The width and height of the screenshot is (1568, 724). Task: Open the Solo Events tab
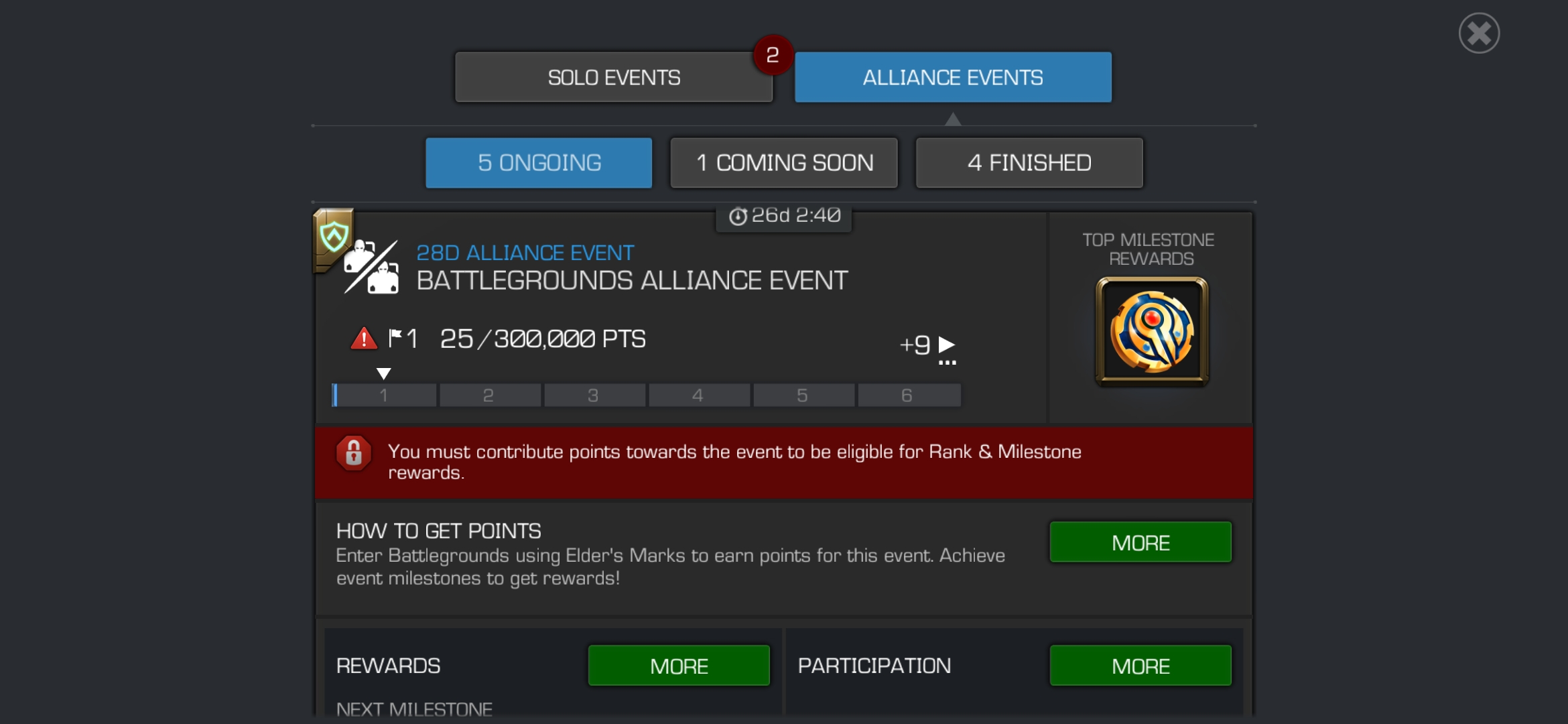pos(614,77)
